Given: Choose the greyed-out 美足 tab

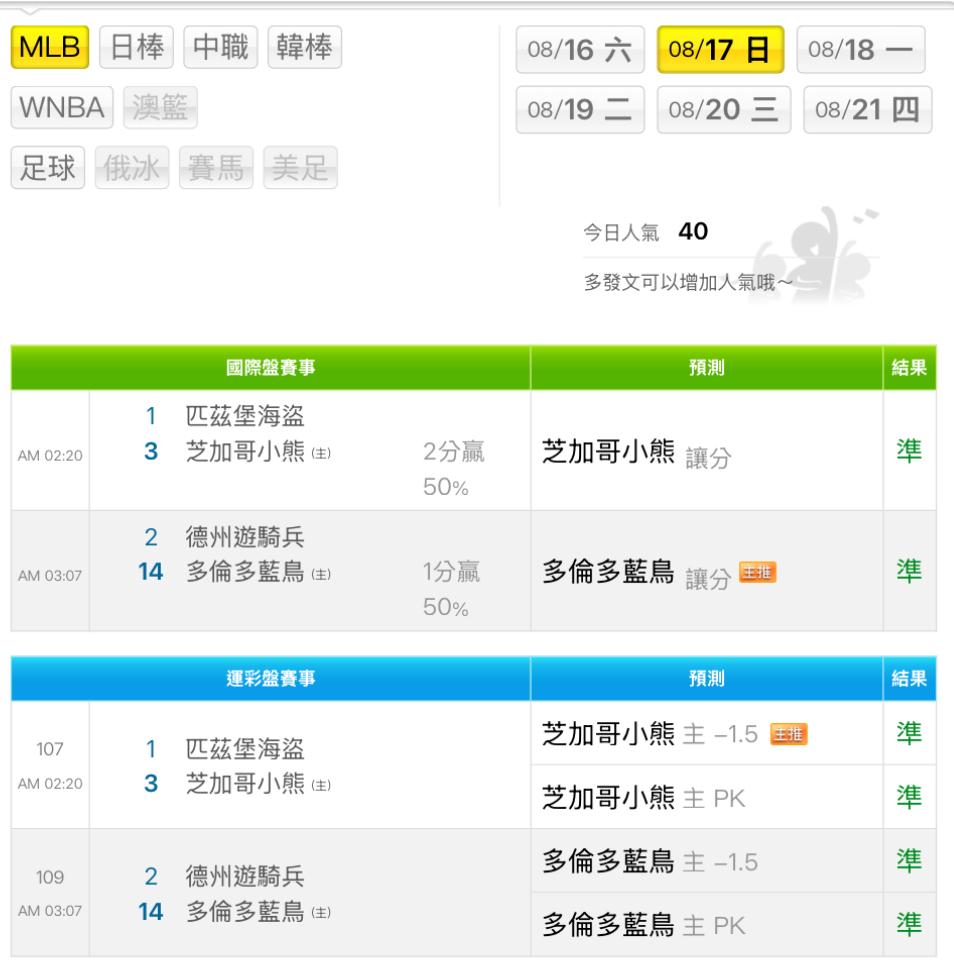Looking at the screenshot, I should click(x=300, y=167).
